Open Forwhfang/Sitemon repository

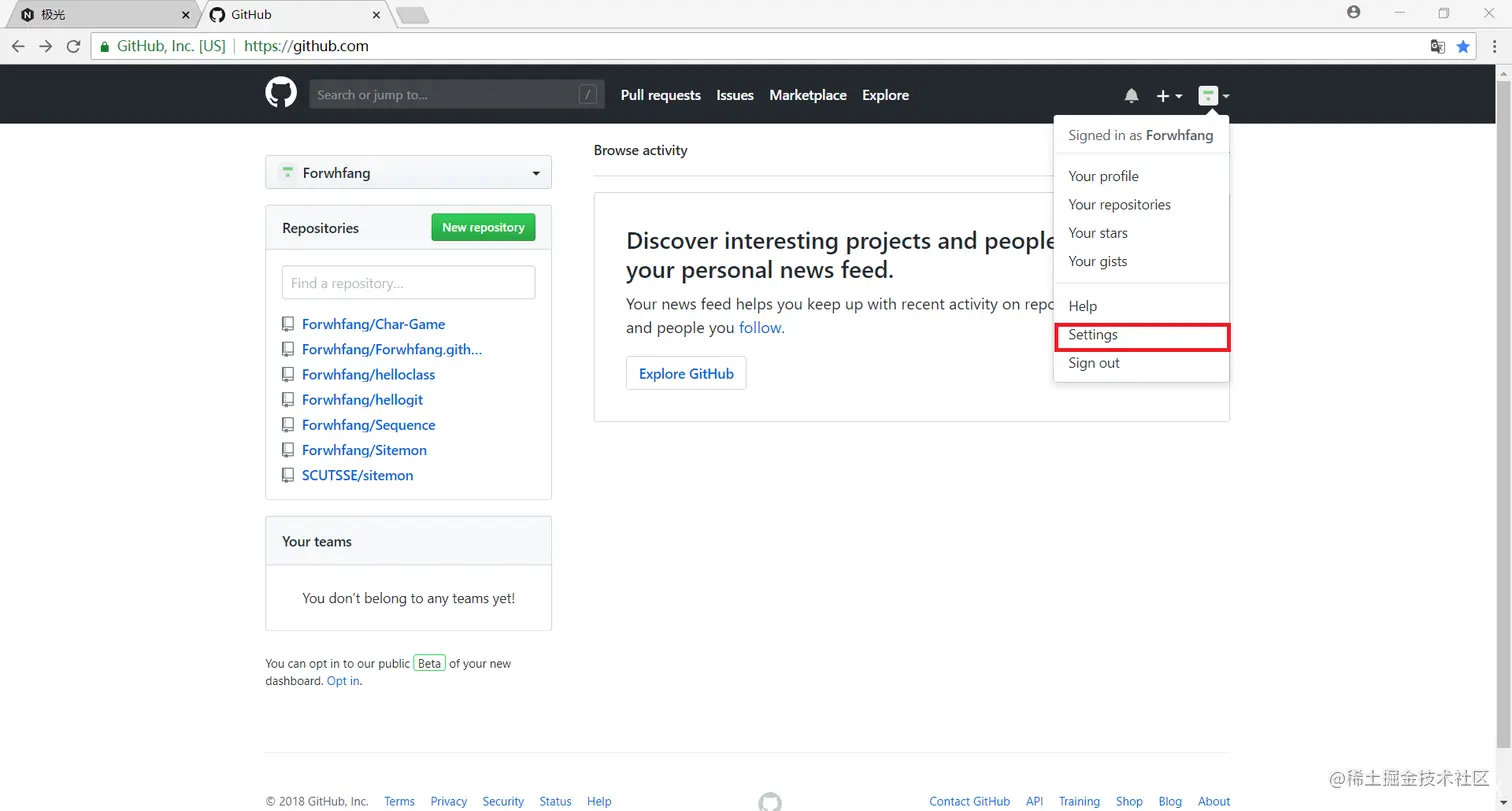point(365,450)
